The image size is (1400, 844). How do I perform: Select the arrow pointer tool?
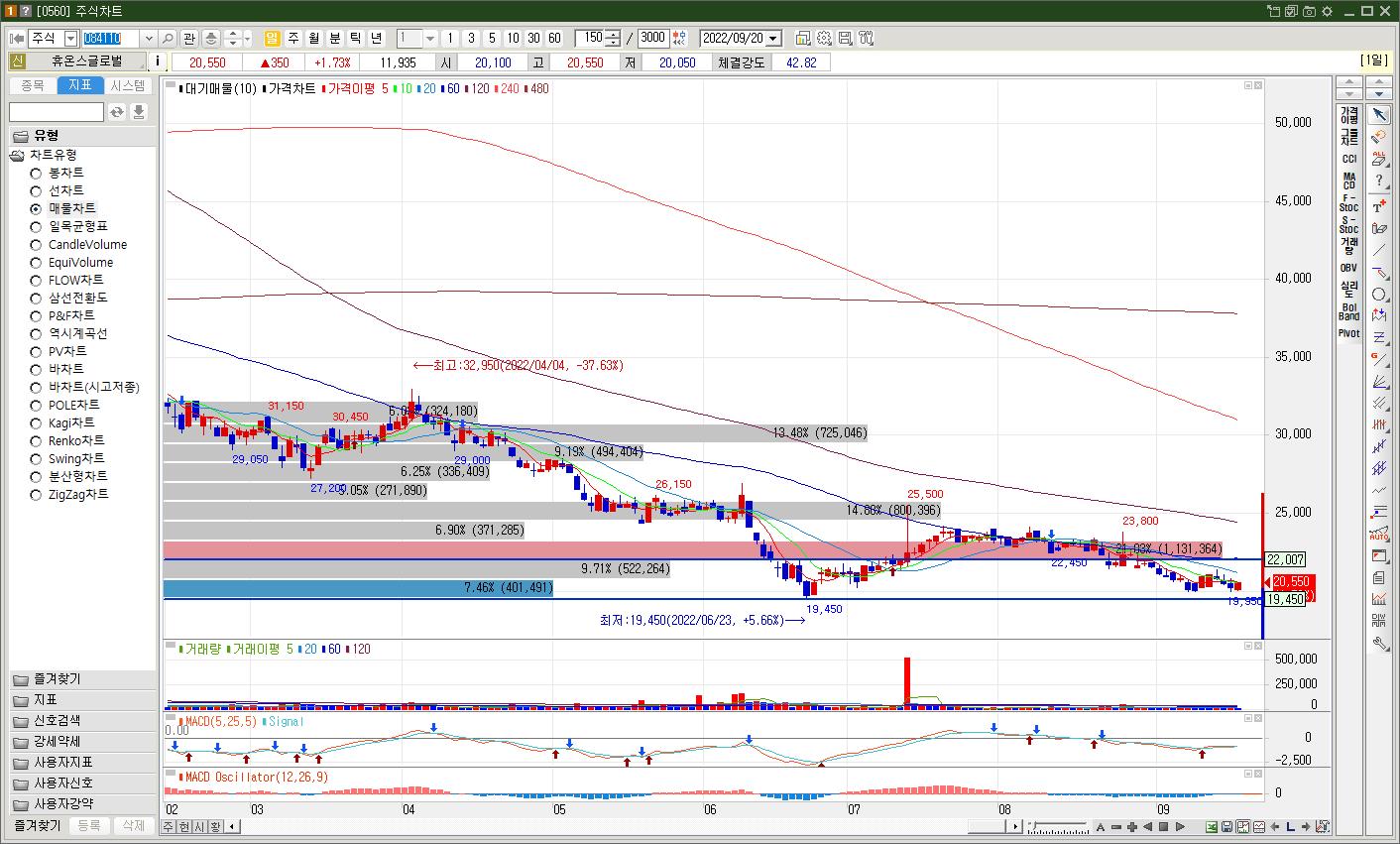click(x=1379, y=114)
